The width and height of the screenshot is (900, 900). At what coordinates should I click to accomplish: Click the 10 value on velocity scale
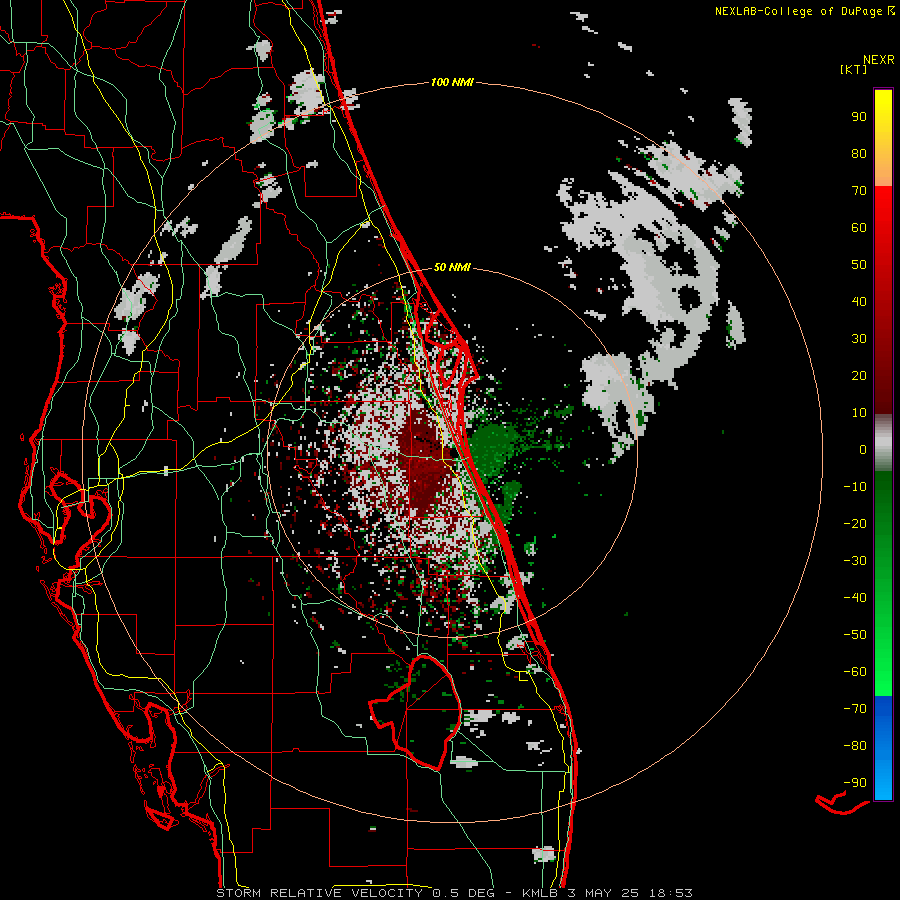pyautogui.click(x=859, y=413)
